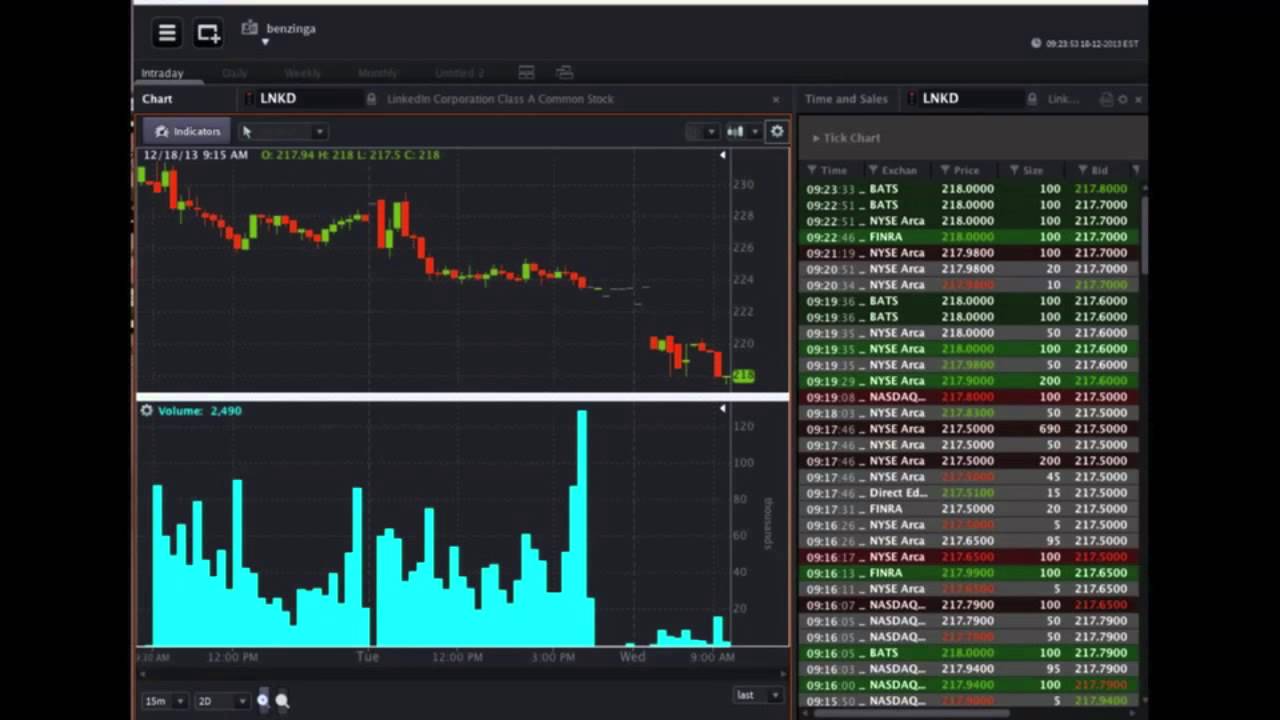Screen dimensions: 1280x720
Task: Click the tile layout icon beside tabs
Action: tap(526, 73)
